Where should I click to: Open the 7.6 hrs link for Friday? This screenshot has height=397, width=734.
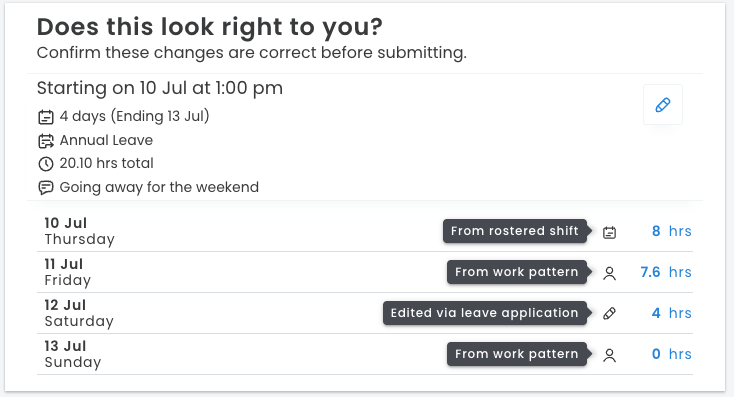point(666,272)
